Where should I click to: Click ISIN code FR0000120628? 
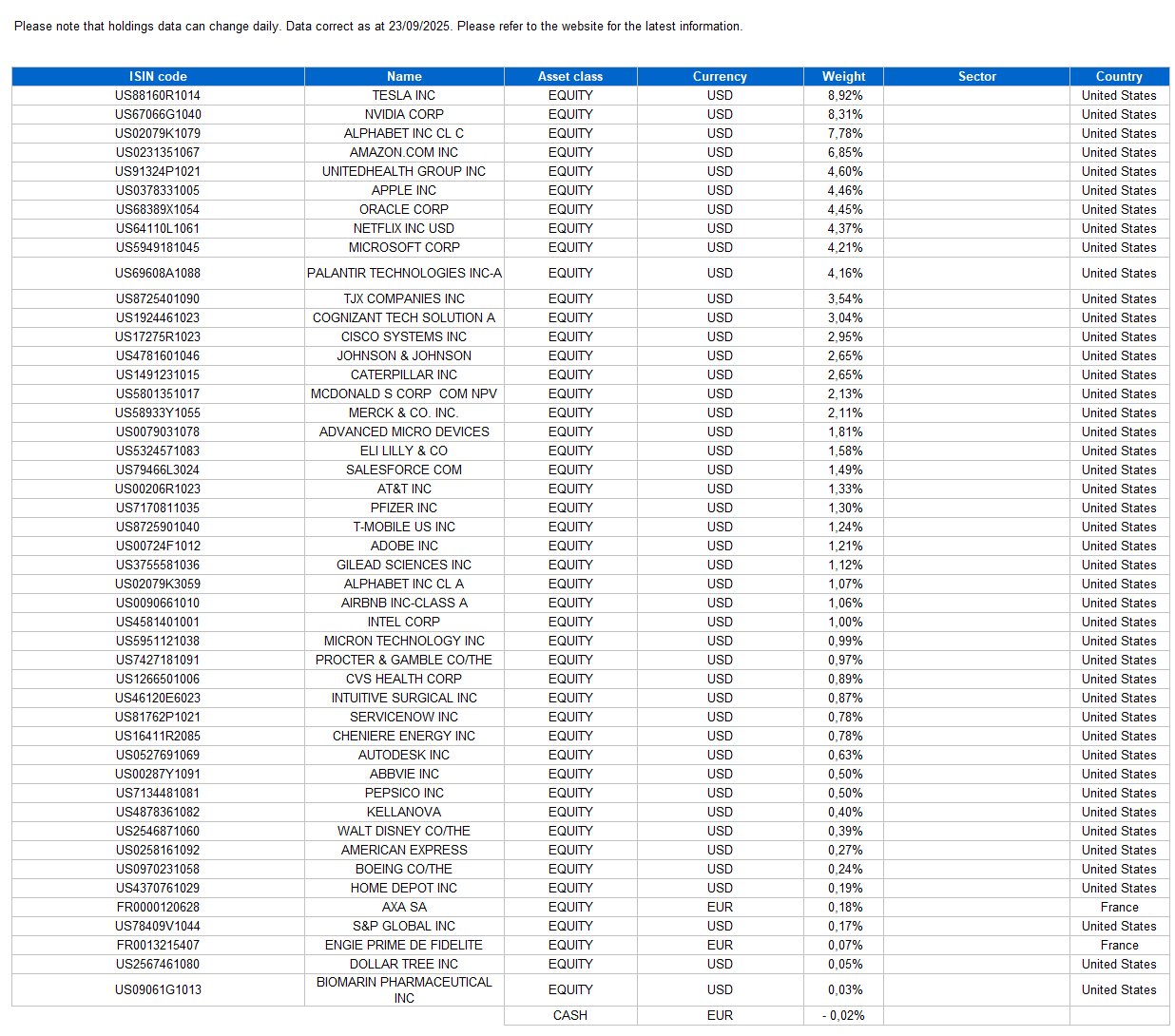(x=158, y=907)
